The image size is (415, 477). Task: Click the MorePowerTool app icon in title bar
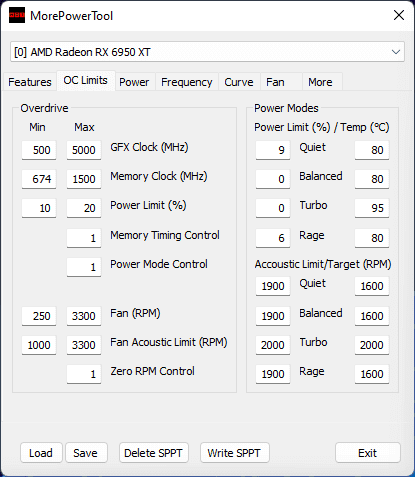click(17, 15)
